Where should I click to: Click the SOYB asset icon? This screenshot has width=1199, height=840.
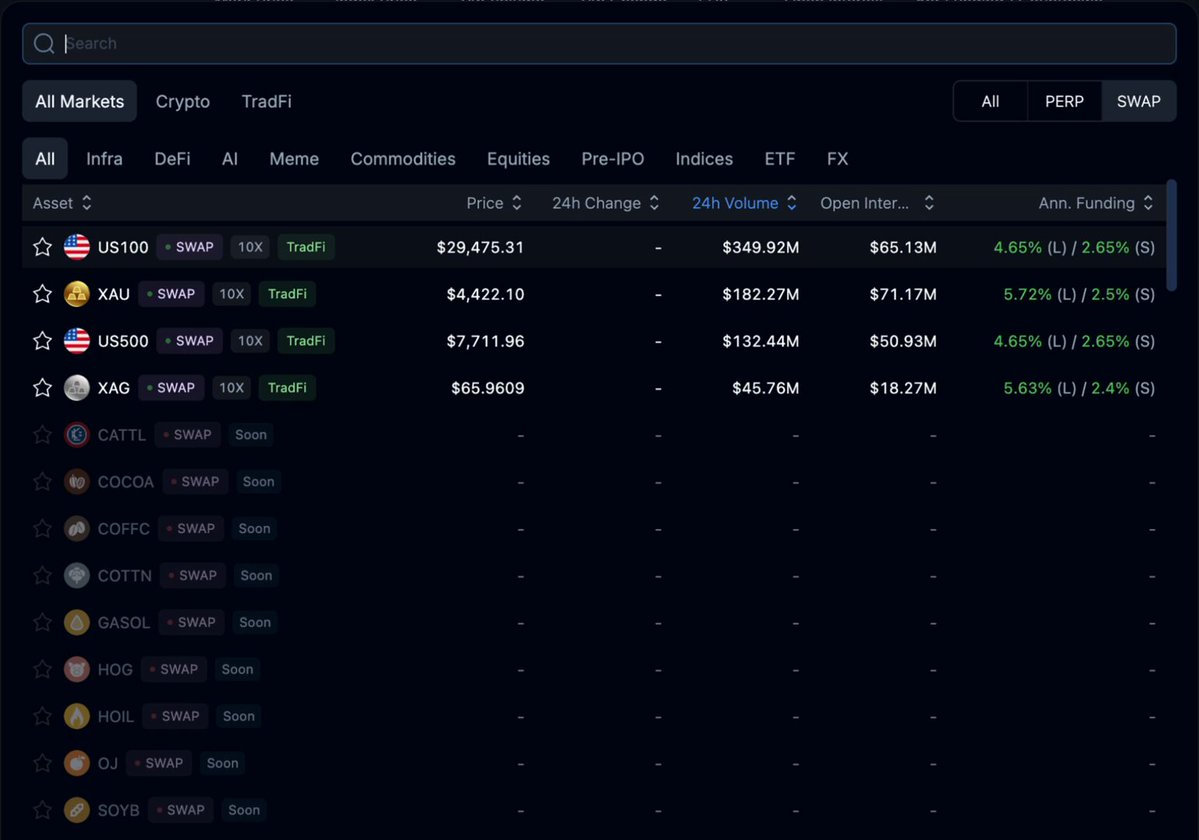coord(76,810)
